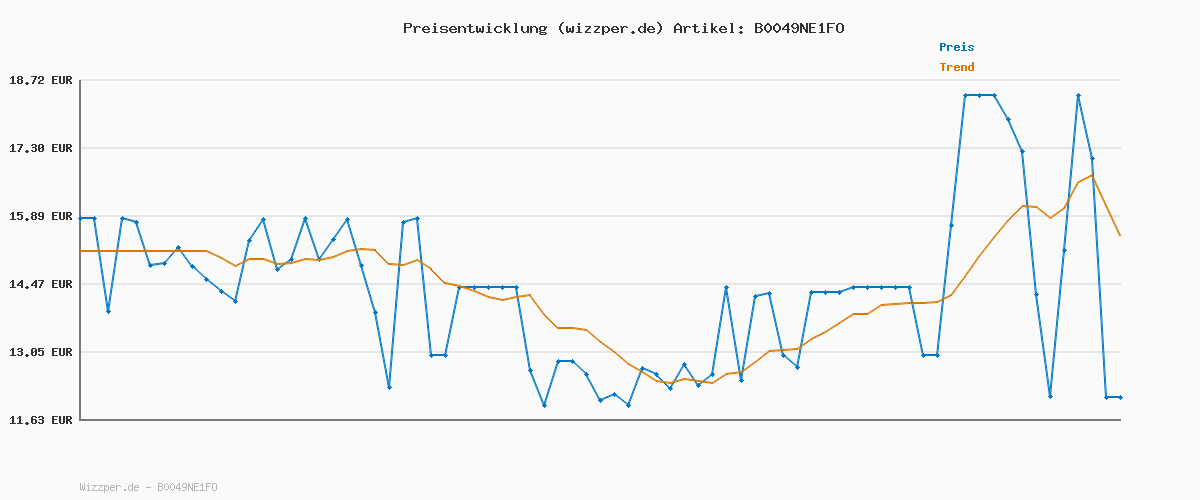Click the 13.05 EUR axis label

click(x=41, y=352)
